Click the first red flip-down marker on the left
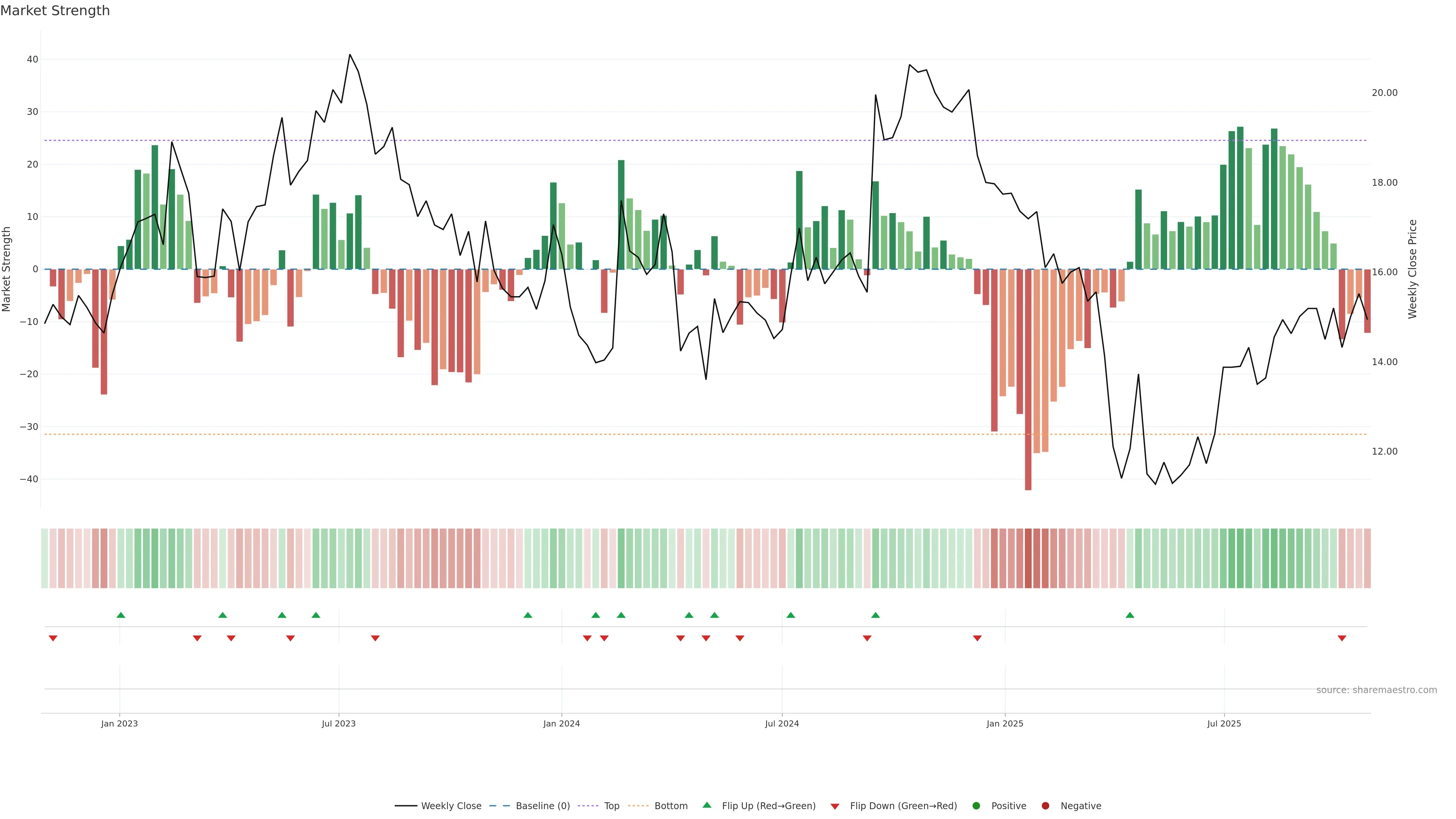Image resolution: width=1456 pixels, height=819 pixels. pyautogui.click(x=53, y=638)
